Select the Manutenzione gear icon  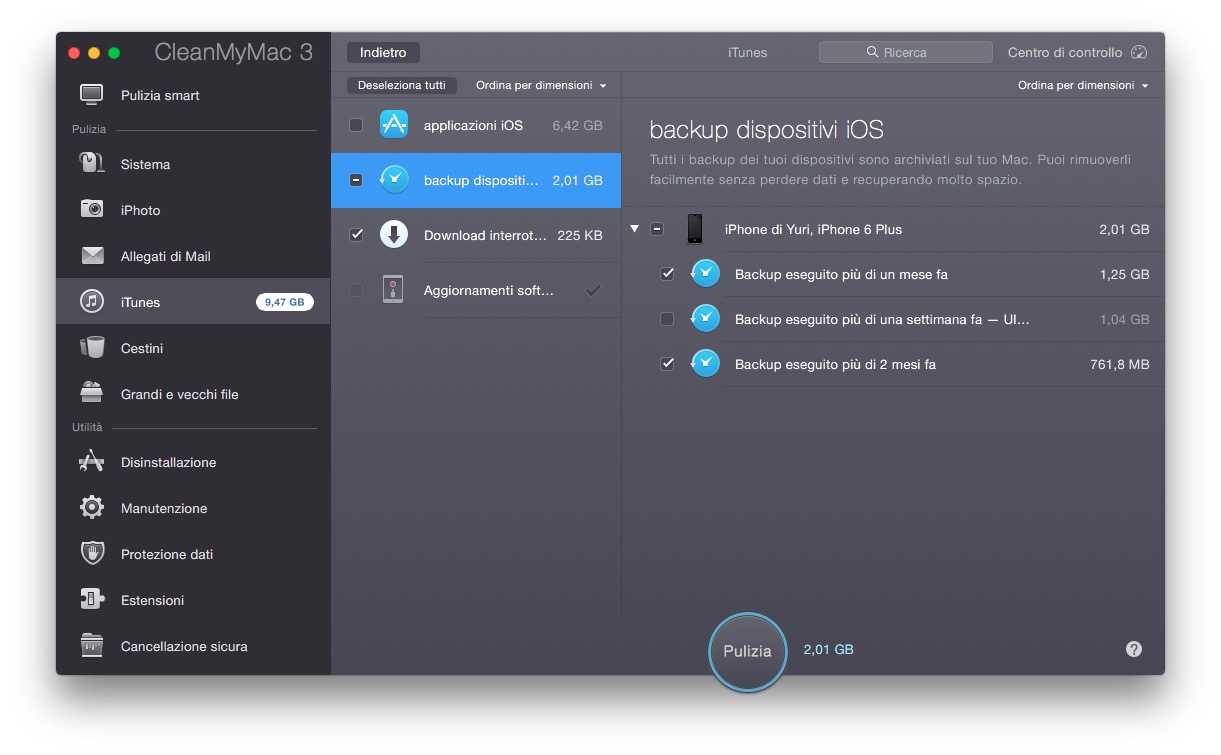coord(92,508)
